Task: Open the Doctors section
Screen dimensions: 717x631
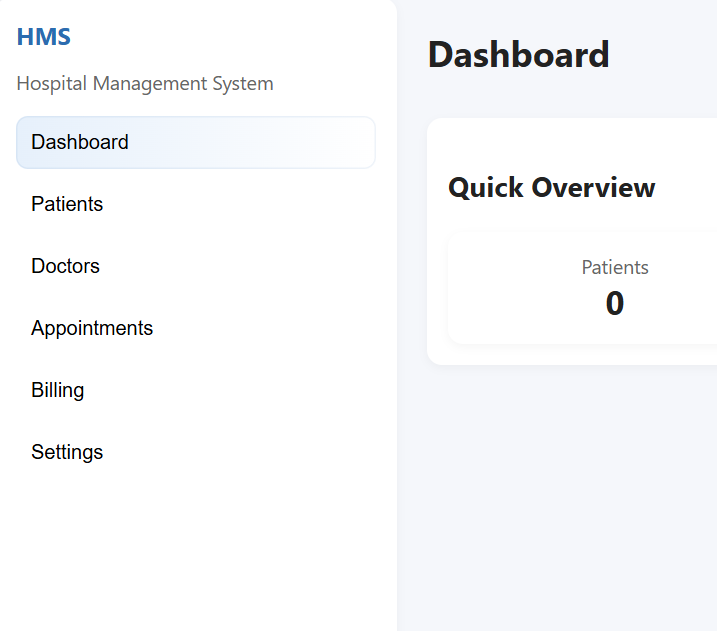Action: (x=196, y=266)
